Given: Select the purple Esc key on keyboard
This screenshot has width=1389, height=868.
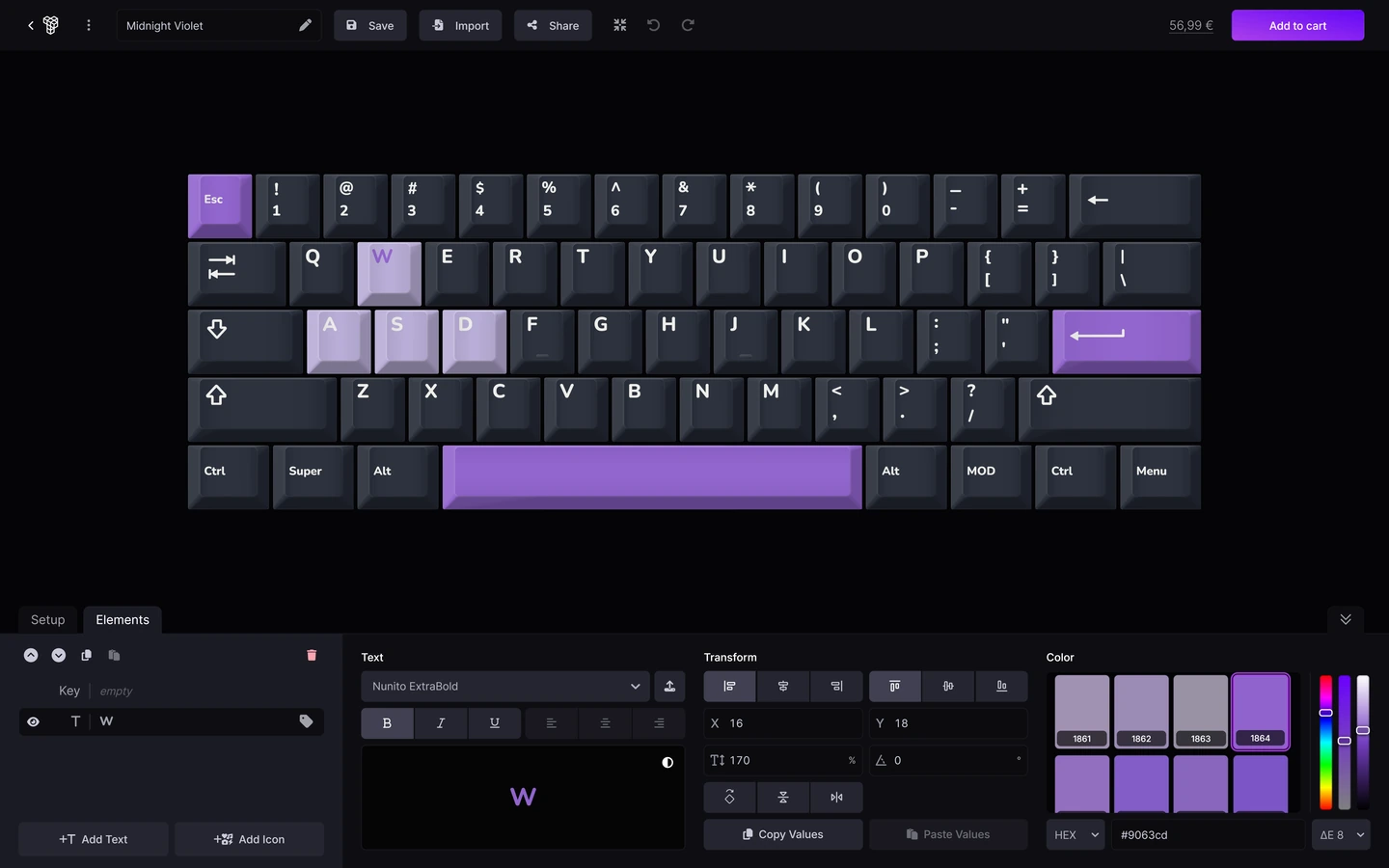Looking at the screenshot, I should point(220,205).
